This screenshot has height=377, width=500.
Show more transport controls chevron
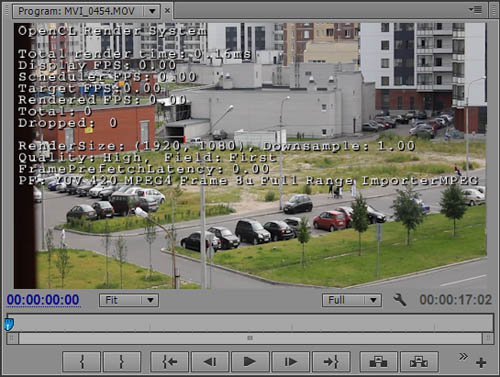[463, 356]
